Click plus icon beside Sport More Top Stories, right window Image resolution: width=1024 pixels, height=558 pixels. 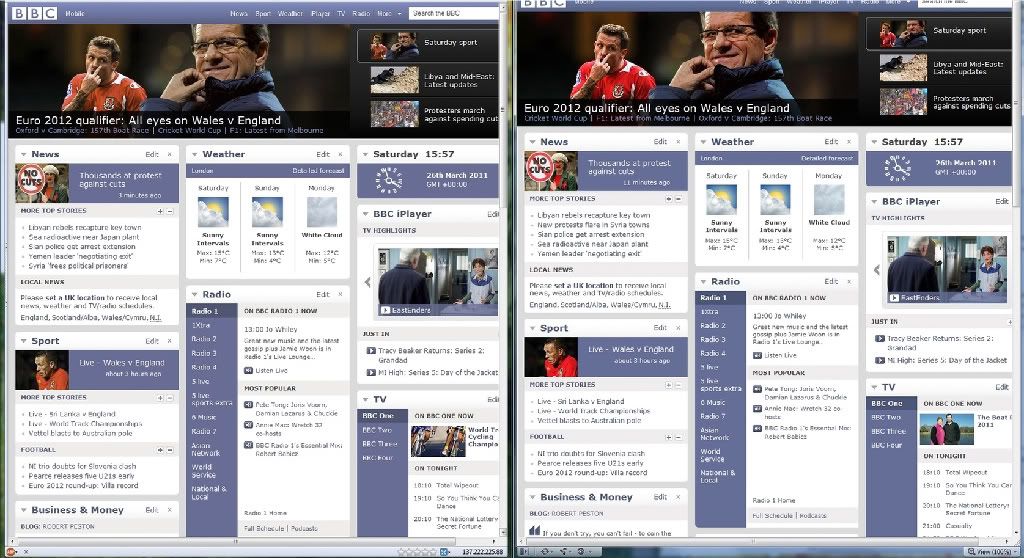click(668, 386)
